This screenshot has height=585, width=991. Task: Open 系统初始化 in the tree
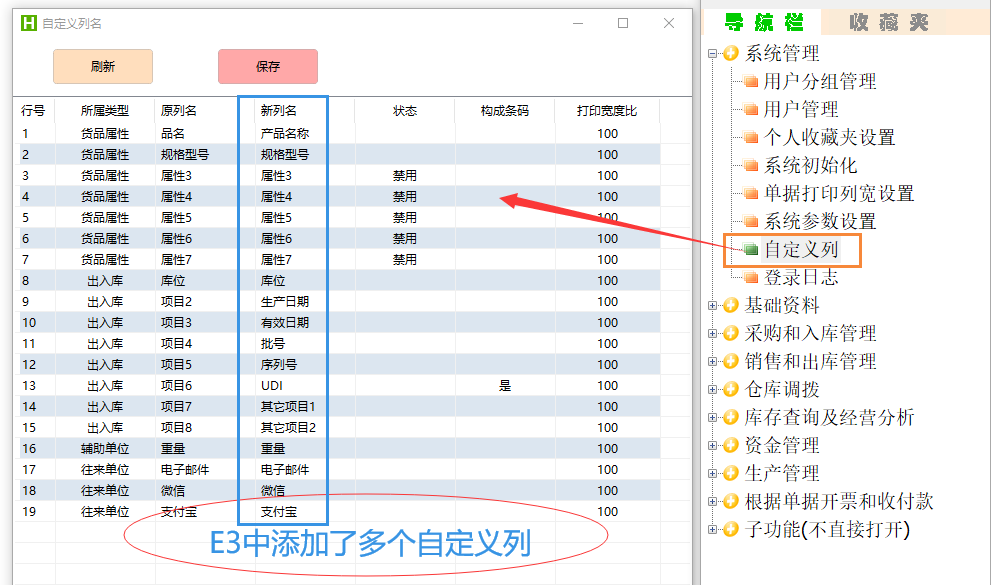click(x=810, y=166)
